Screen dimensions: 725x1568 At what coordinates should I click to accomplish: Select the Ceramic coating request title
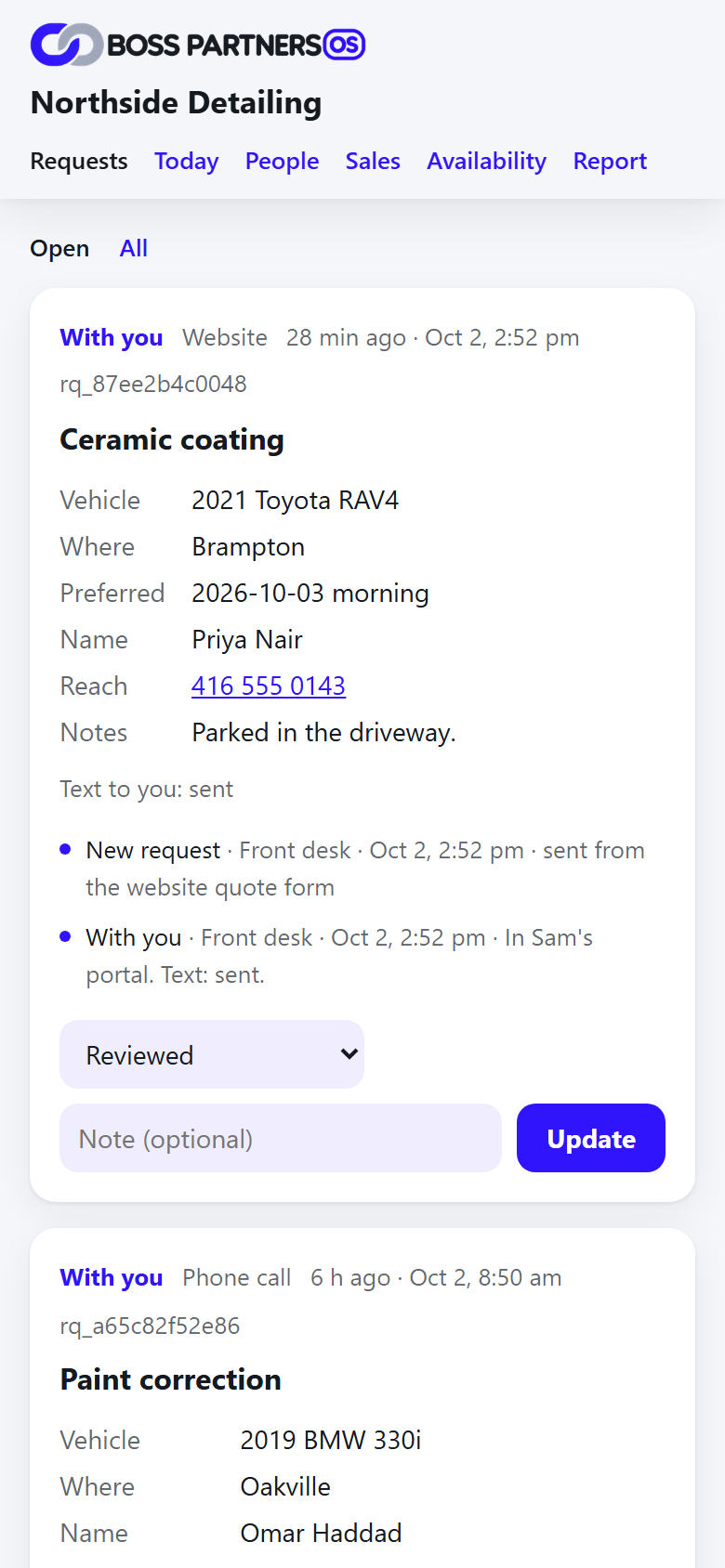coord(172,439)
